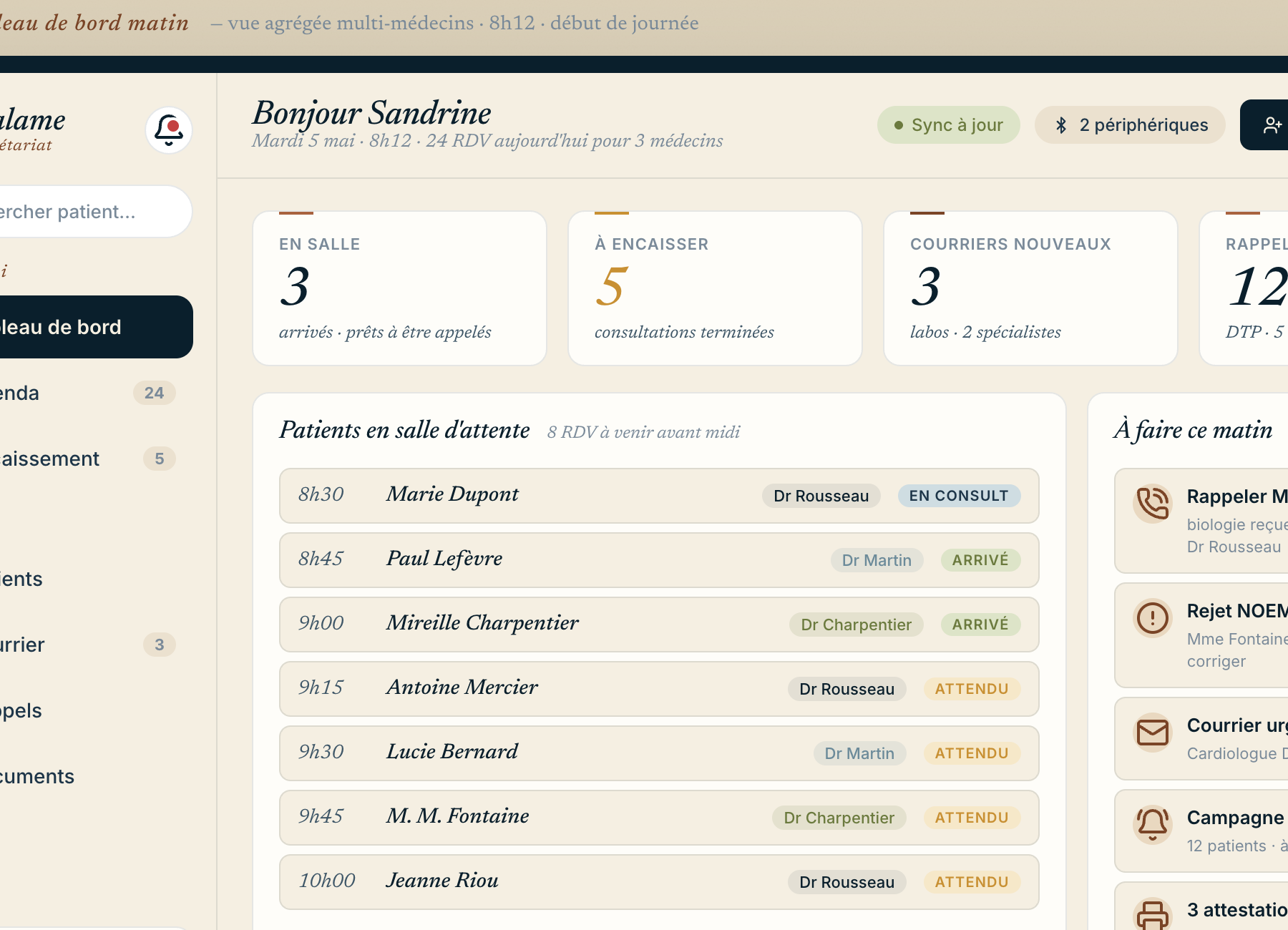Click the ATTENDU badge for Antoine Mercier
Screen dimensions: 1288x930
972,689
